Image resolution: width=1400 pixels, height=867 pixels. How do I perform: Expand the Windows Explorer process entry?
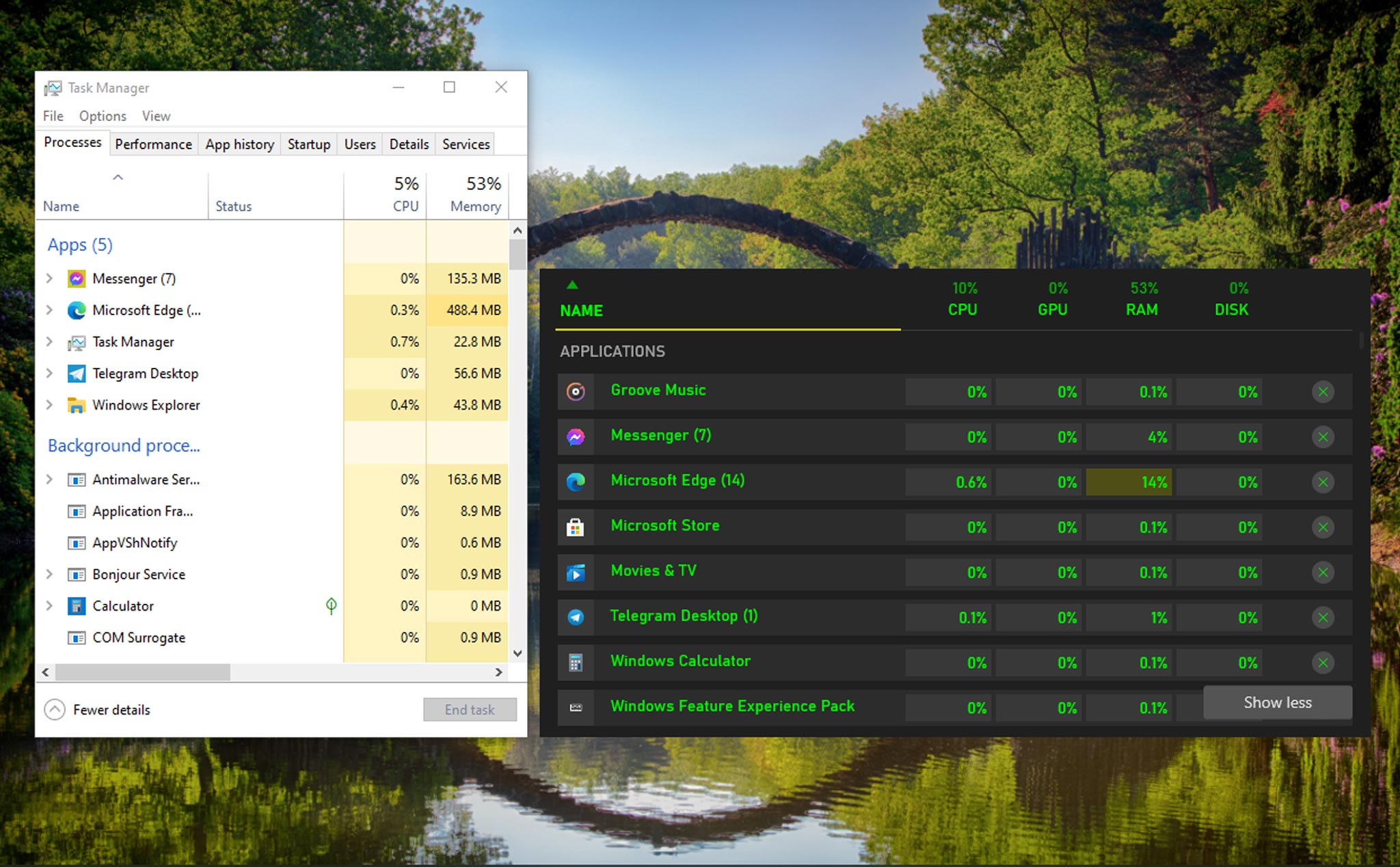pyautogui.click(x=49, y=405)
